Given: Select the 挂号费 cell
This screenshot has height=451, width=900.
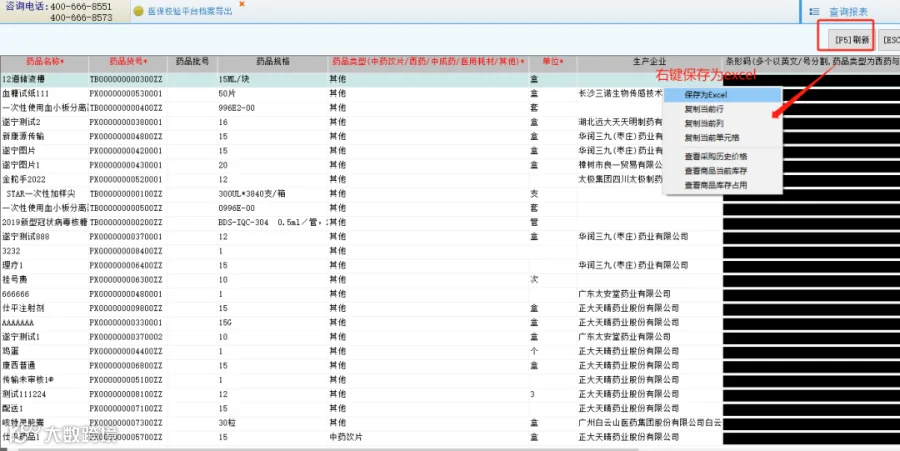Looking at the screenshot, I should pos(44,280).
